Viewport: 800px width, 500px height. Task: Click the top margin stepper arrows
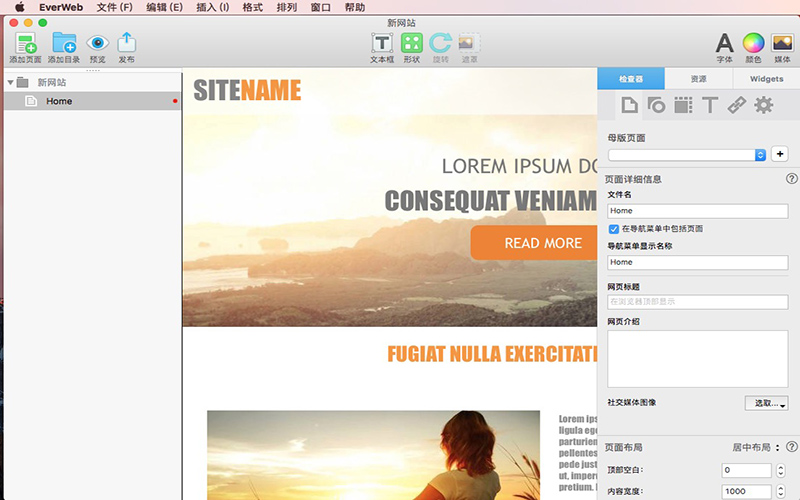tap(781, 470)
